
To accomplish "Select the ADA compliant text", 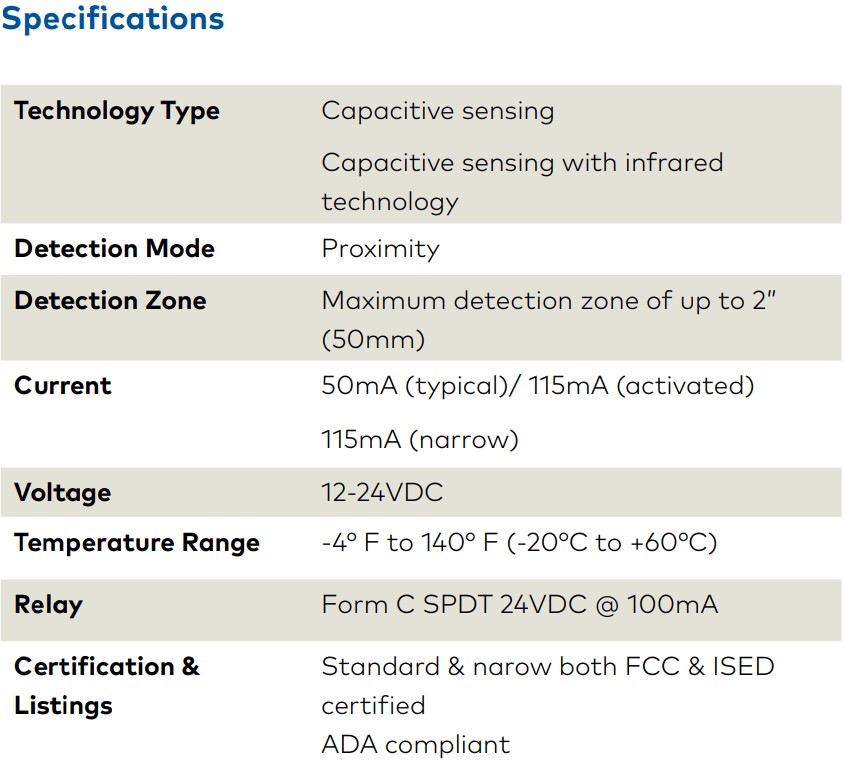I will 415,745.
